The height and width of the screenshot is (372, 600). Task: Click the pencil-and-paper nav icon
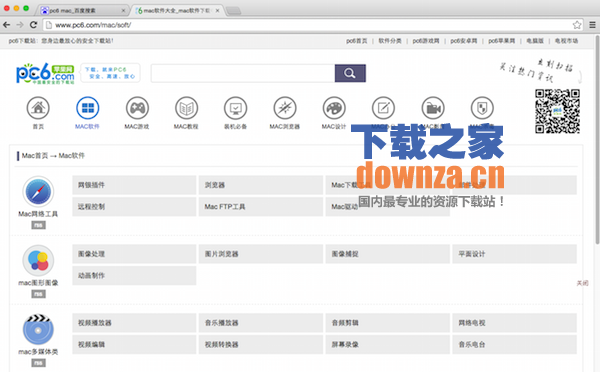(383, 108)
